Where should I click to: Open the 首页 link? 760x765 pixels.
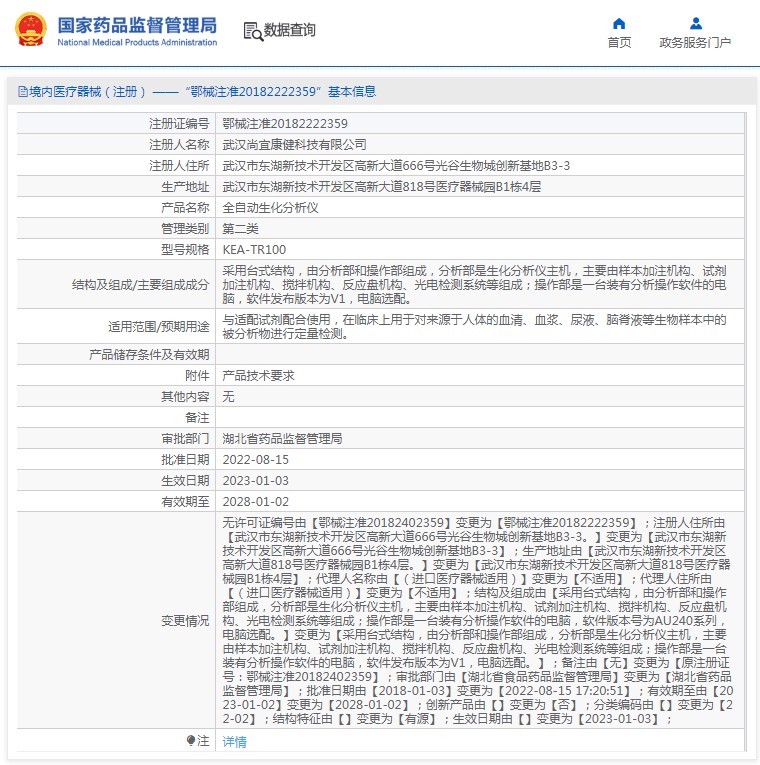point(619,43)
